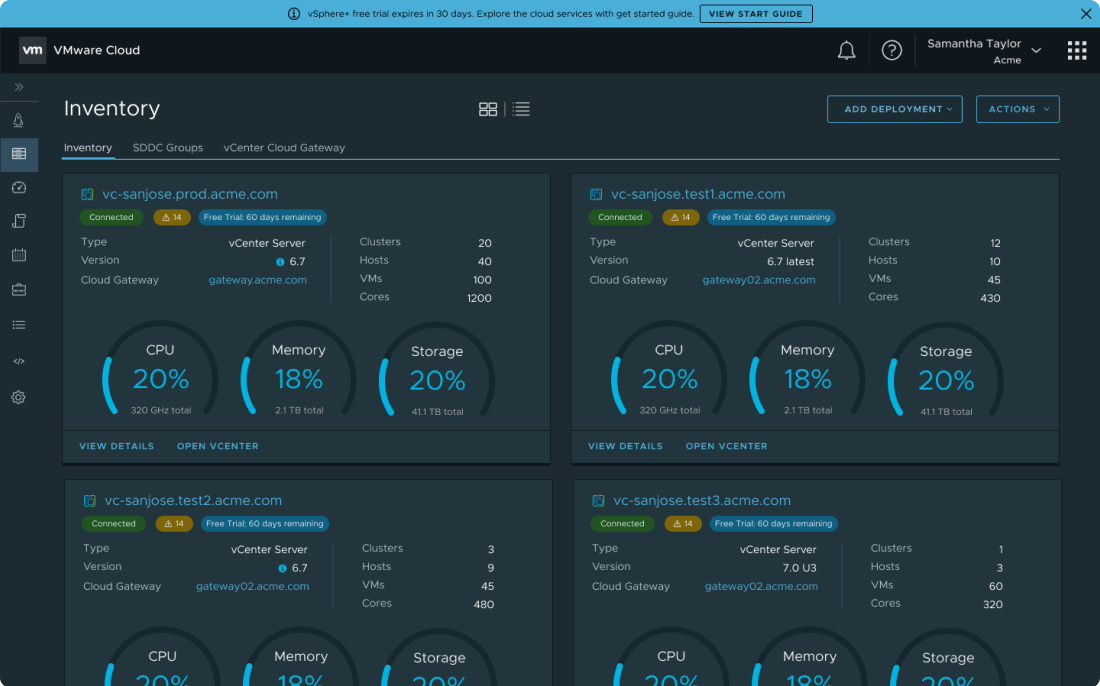Image resolution: width=1100 pixels, height=686 pixels.
Task: Open the help question mark icon
Action: click(x=892, y=51)
